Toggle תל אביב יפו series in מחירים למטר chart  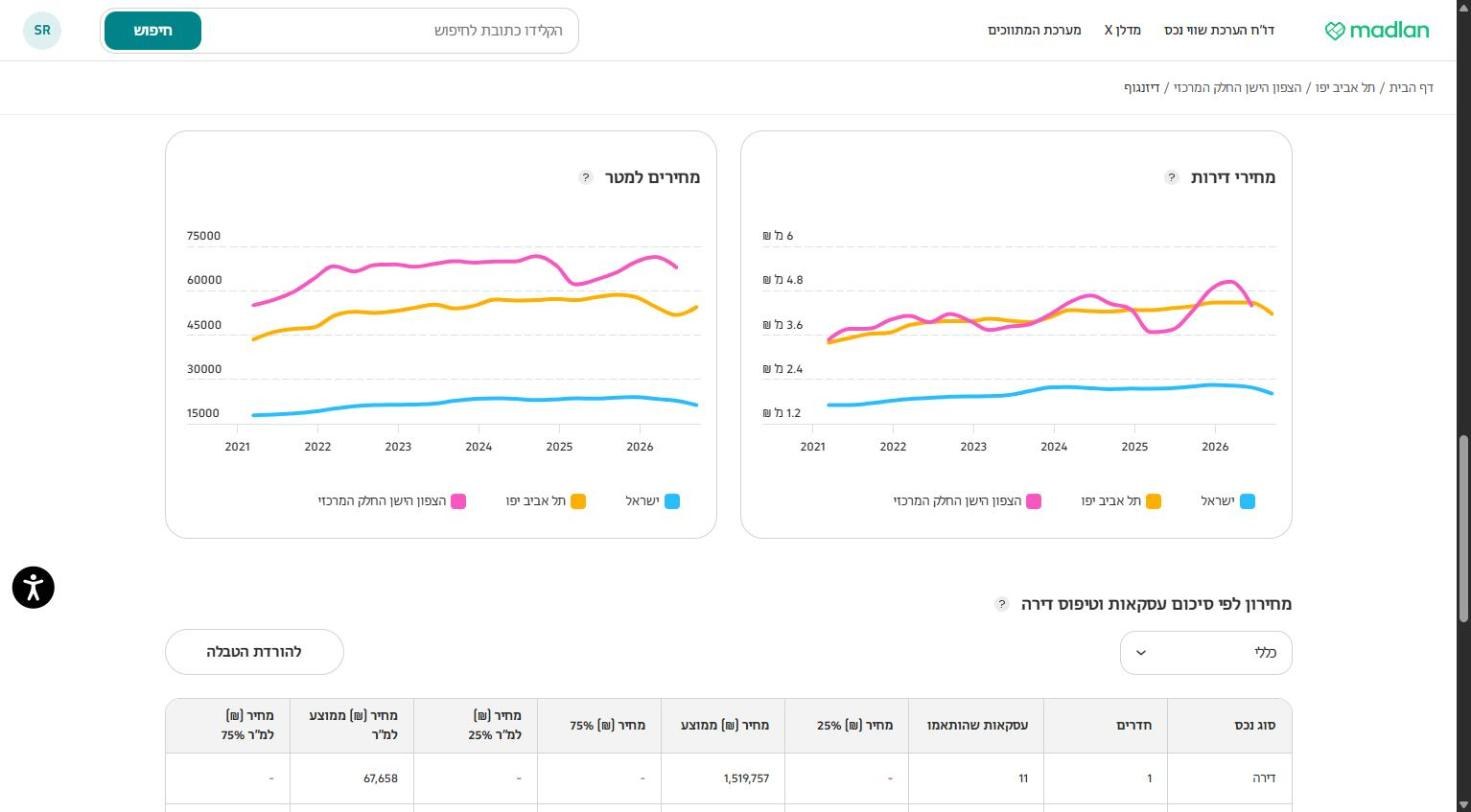[546, 501]
